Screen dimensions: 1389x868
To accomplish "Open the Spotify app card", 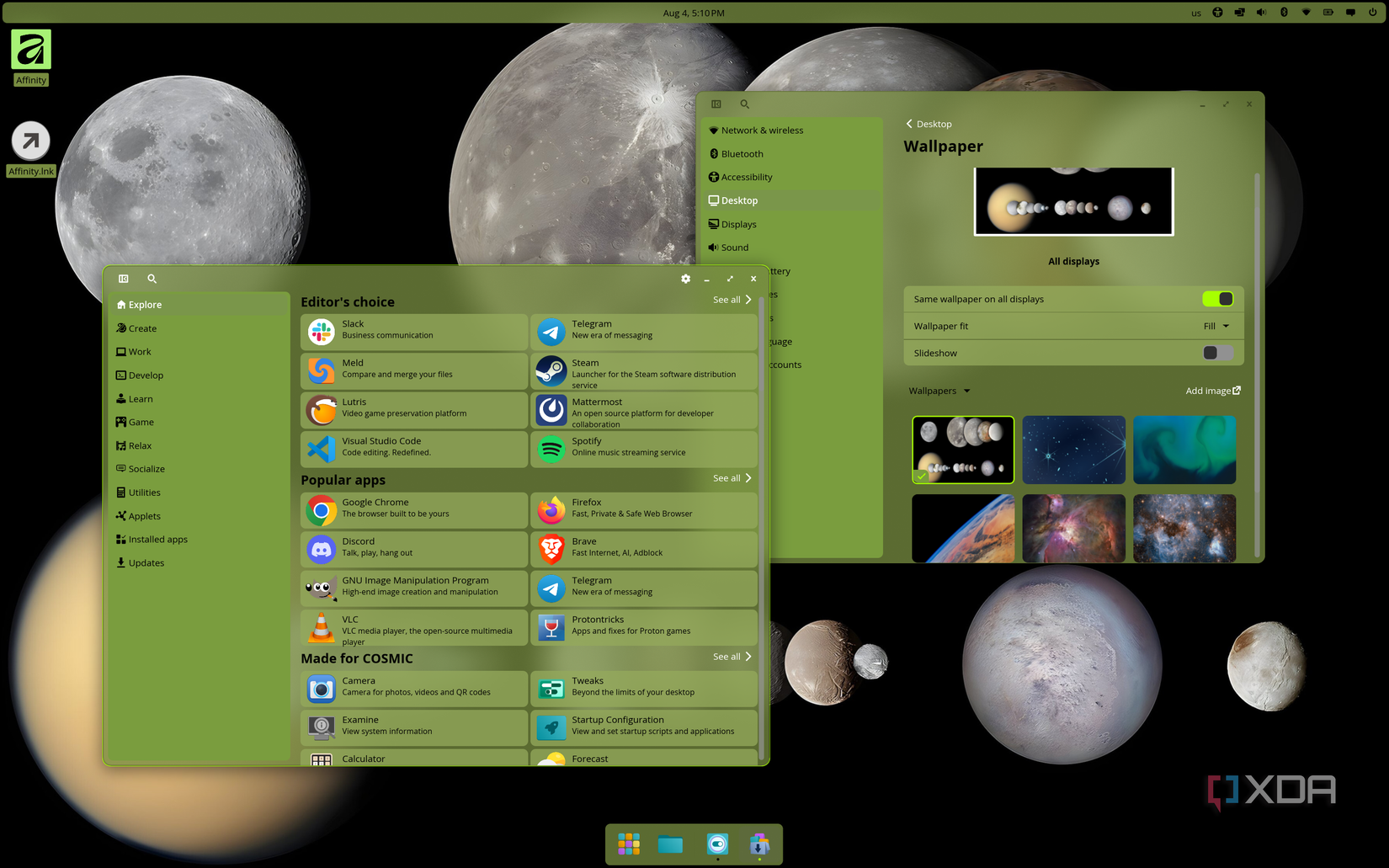I will coord(643,449).
